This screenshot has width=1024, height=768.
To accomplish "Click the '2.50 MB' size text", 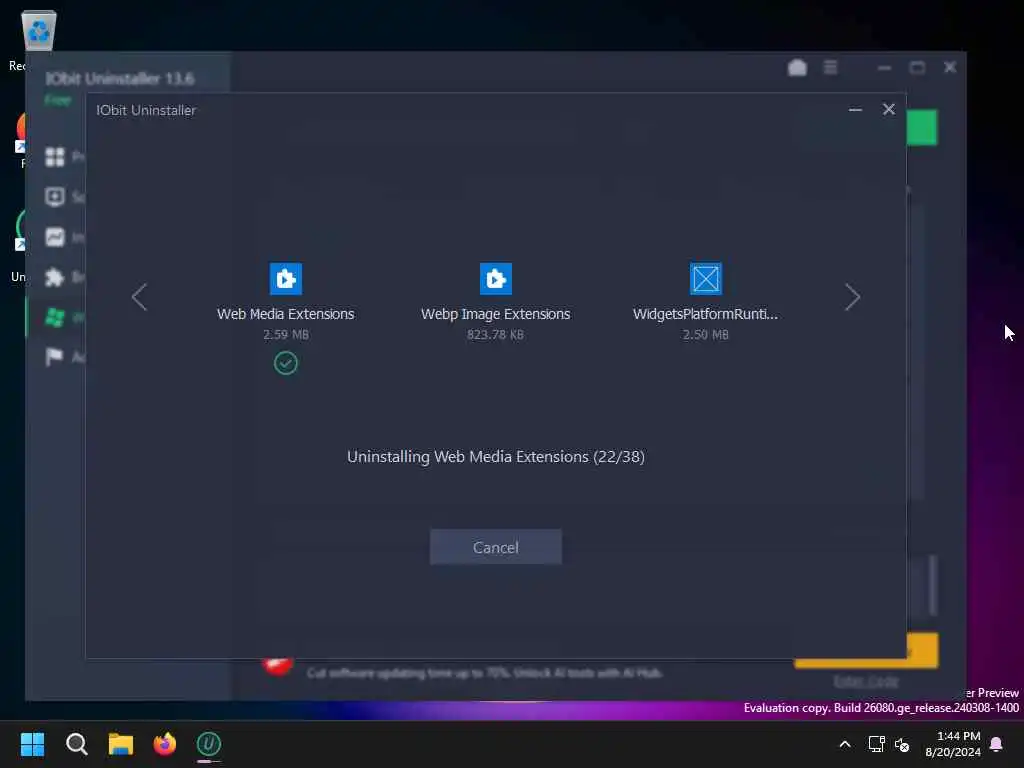I will 705,334.
